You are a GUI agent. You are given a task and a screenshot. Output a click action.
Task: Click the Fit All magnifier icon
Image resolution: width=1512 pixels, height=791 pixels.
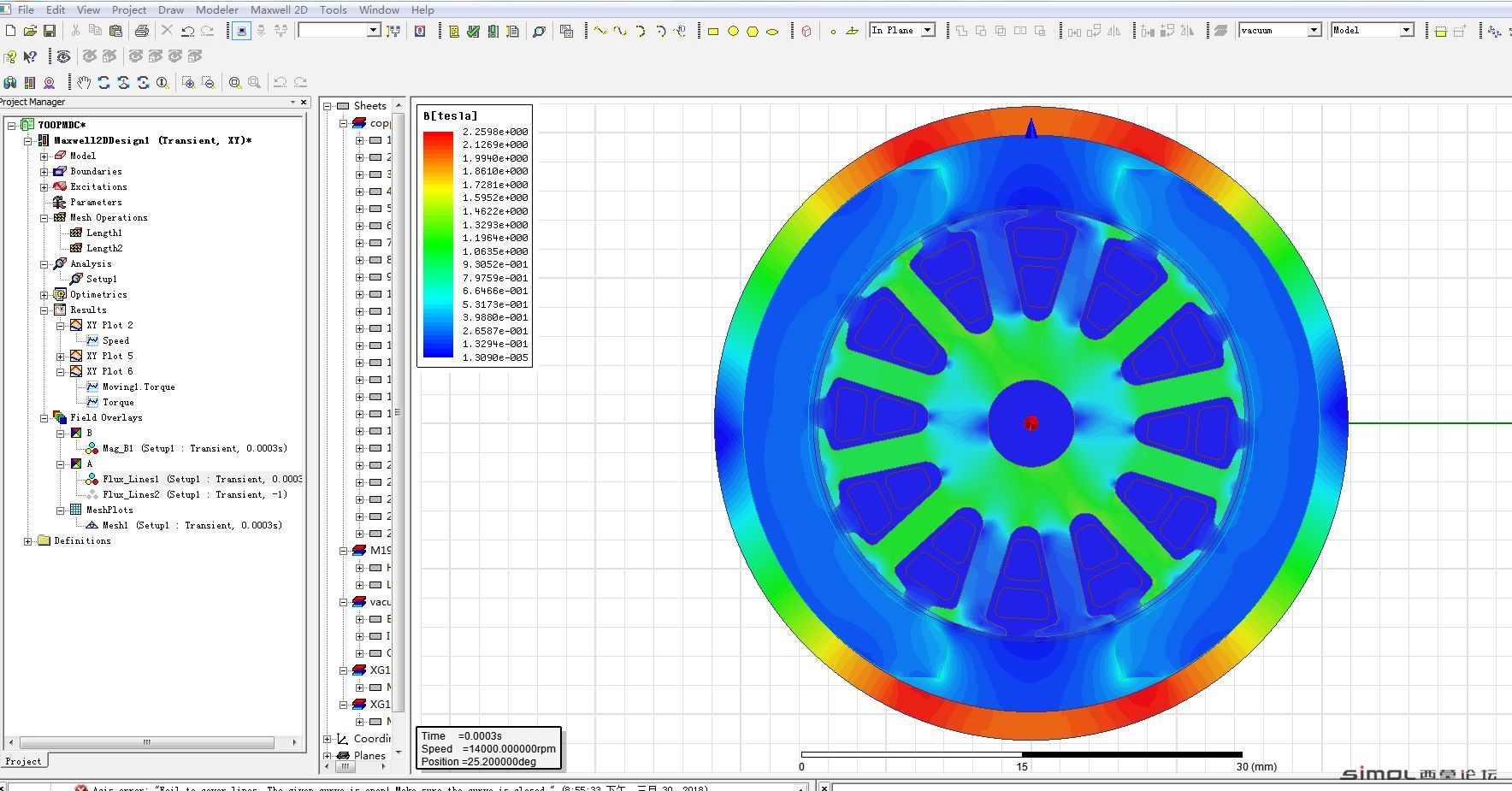pos(234,82)
